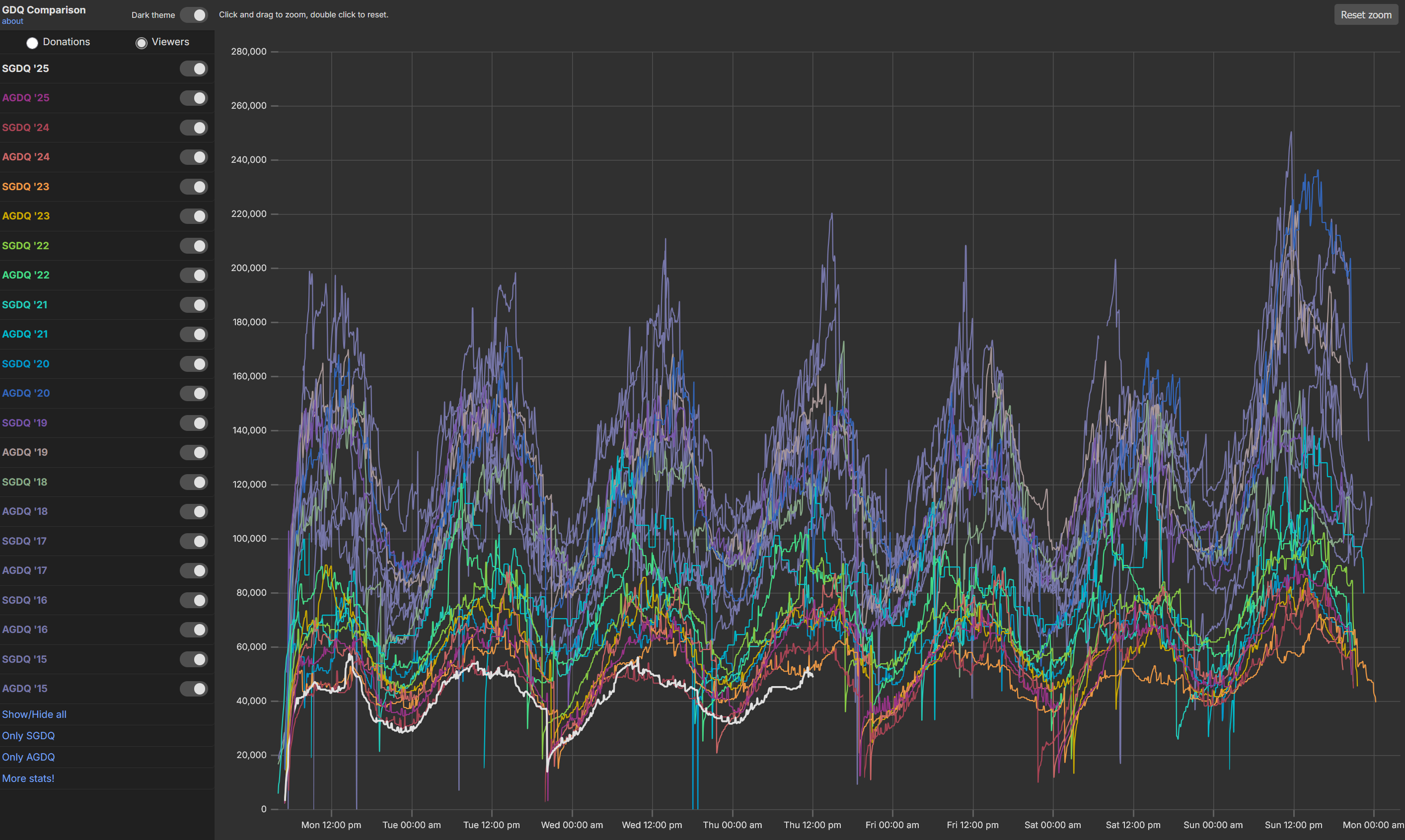Screen dimensions: 1405x840
Task: Toggle the AGDQ '15 series switch
Action: [194, 689]
